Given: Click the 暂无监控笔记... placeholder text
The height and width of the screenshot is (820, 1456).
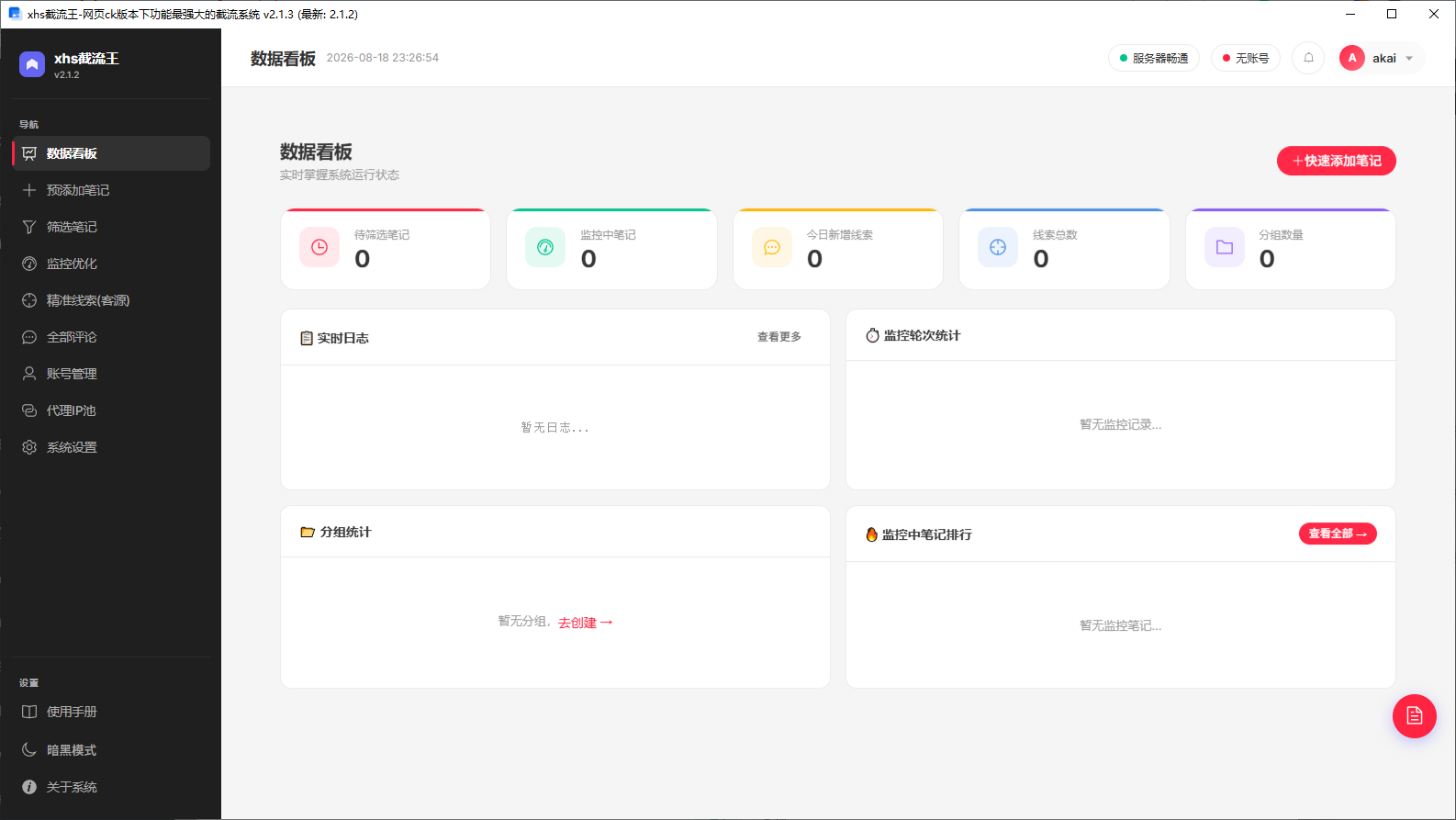Looking at the screenshot, I should click(x=1121, y=625).
